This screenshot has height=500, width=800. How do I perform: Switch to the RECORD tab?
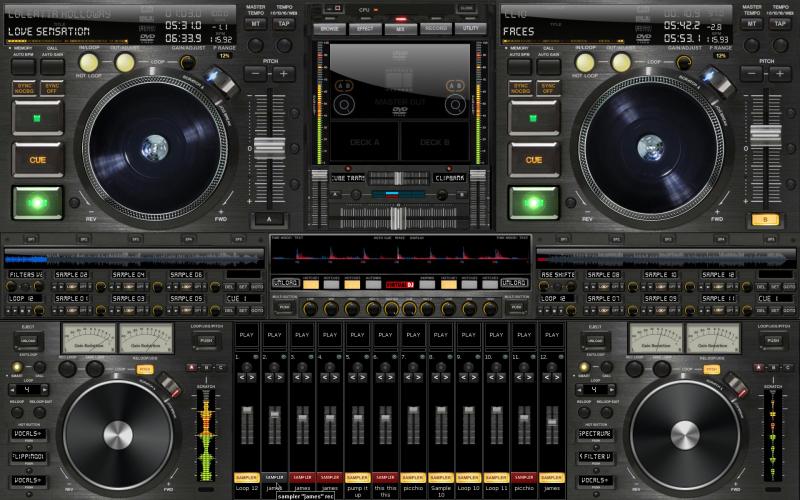pos(436,29)
